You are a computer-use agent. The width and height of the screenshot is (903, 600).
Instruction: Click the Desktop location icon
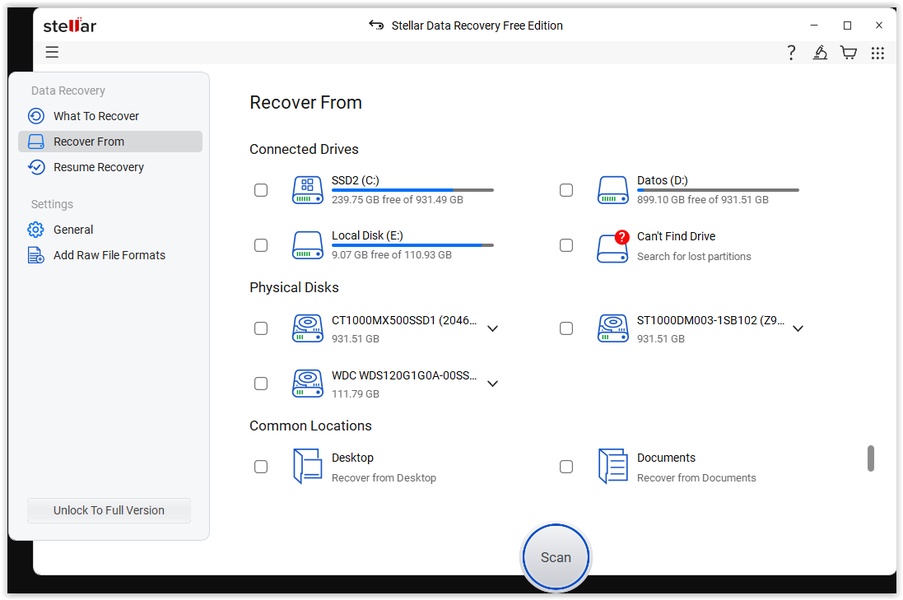pos(307,466)
